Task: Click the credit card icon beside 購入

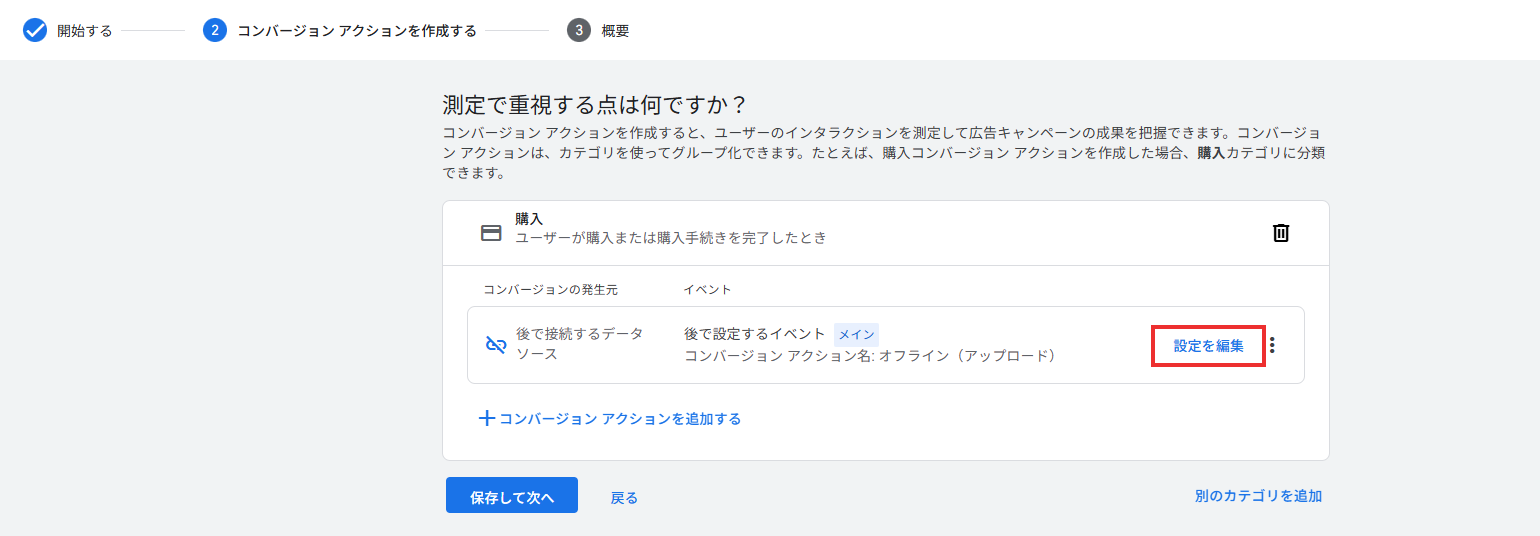Action: coord(491,233)
